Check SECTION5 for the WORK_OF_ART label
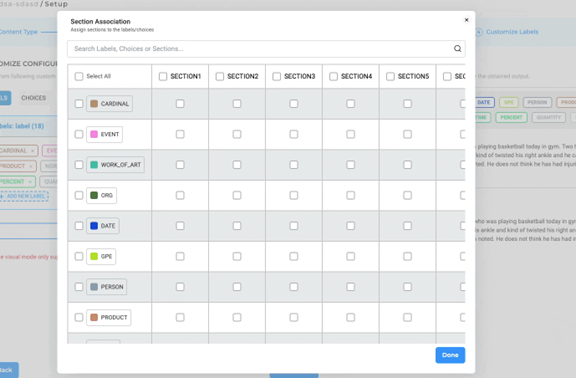The height and width of the screenshot is (378, 576). 407,165
